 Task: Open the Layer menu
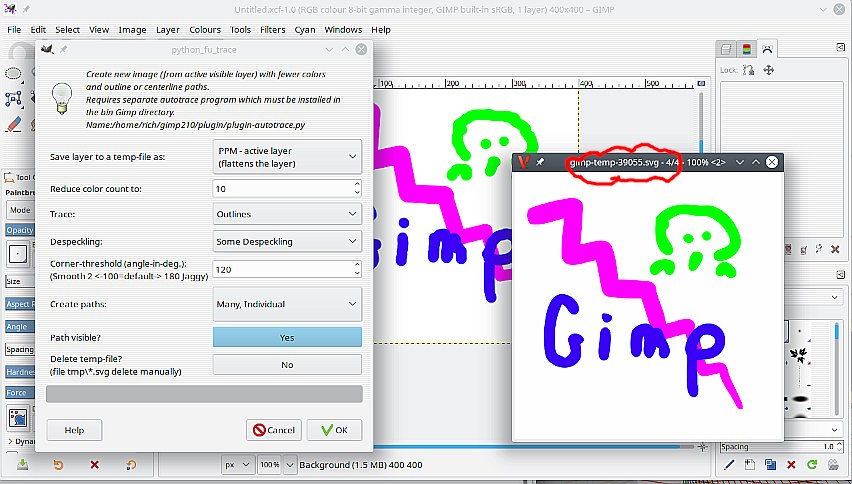tap(168, 30)
